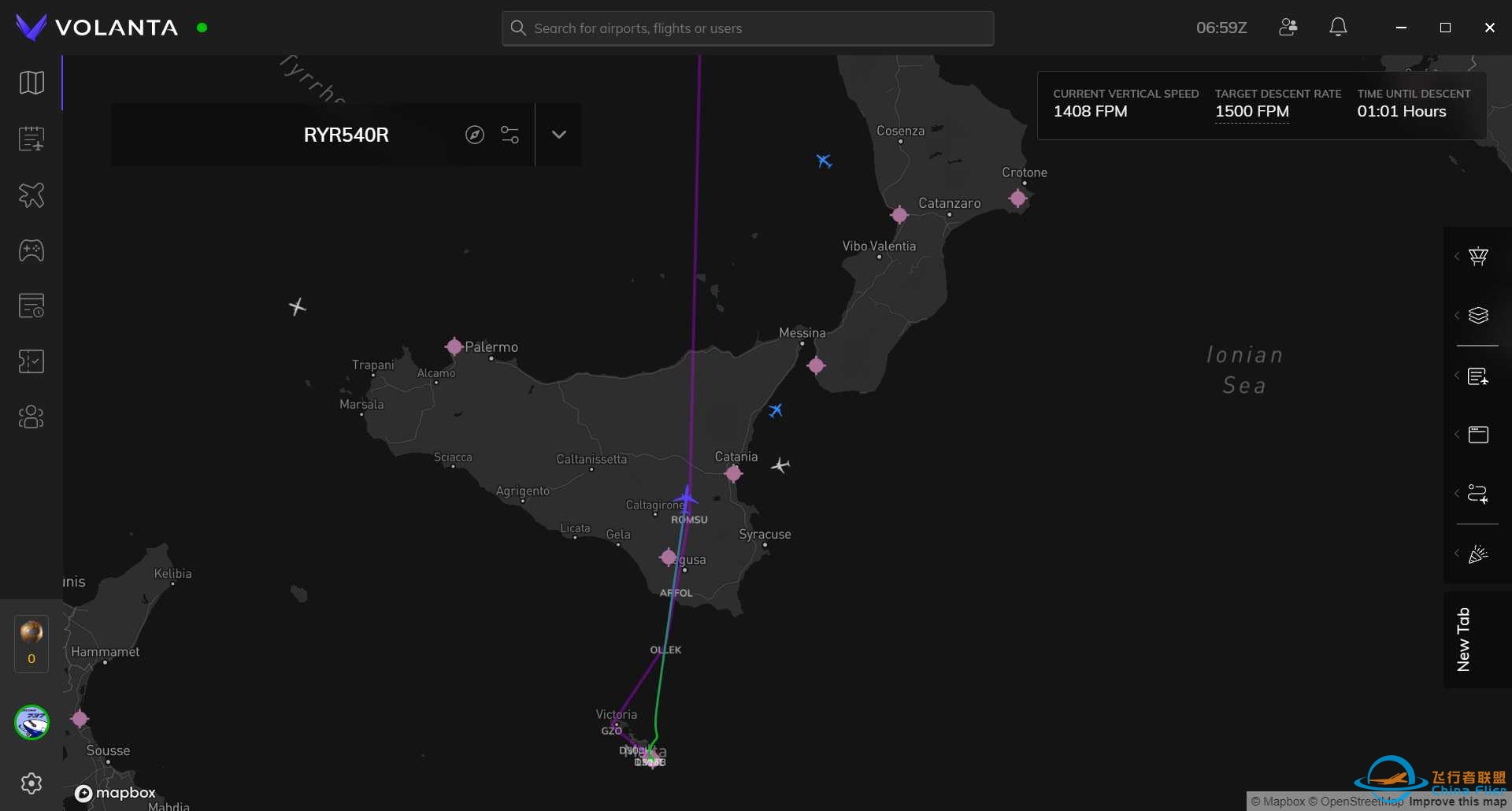
Task: Select the white aircraft west of Palermo
Action: 297,306
